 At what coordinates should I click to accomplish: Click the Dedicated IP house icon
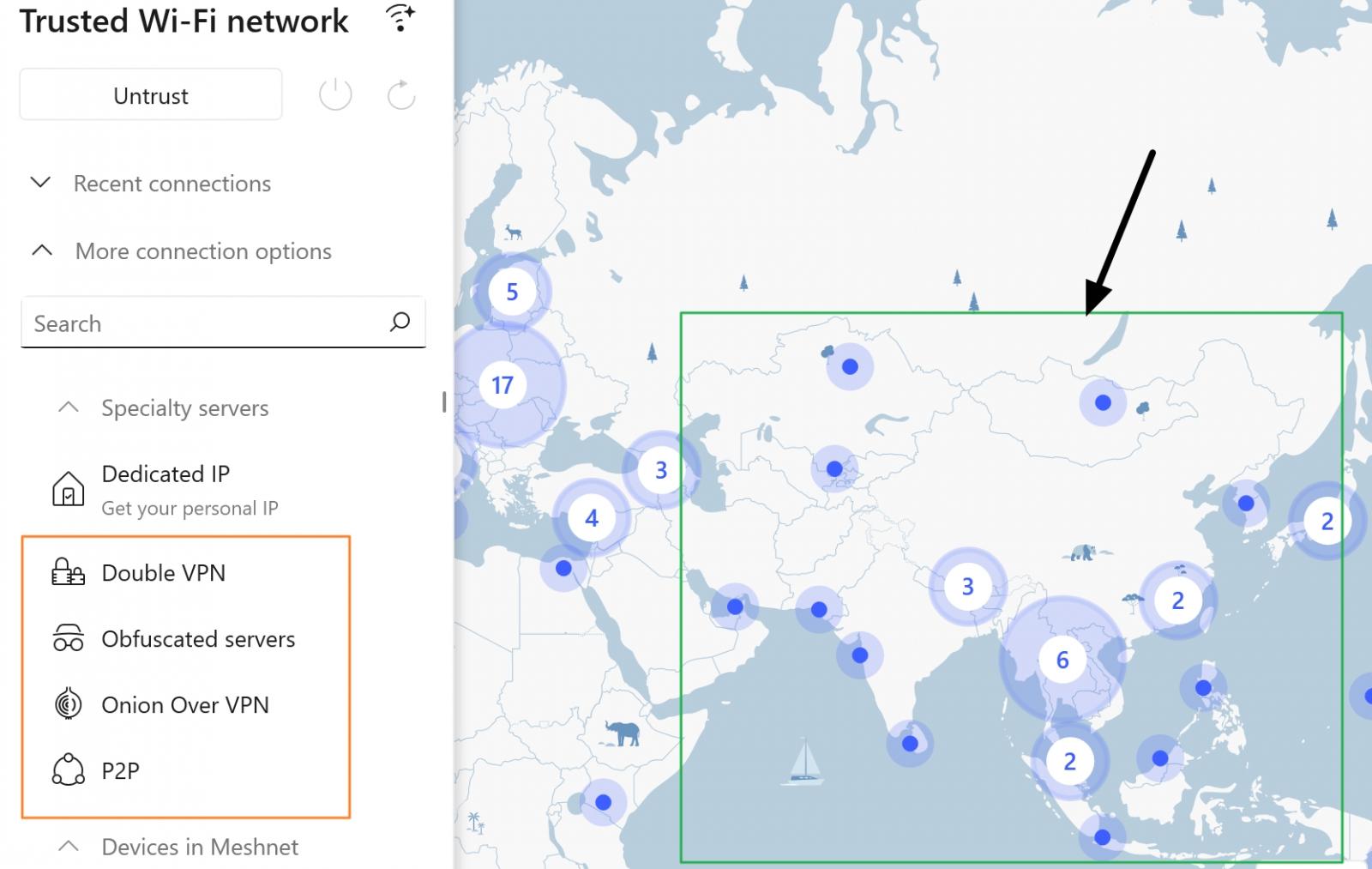tap(69, 487)
